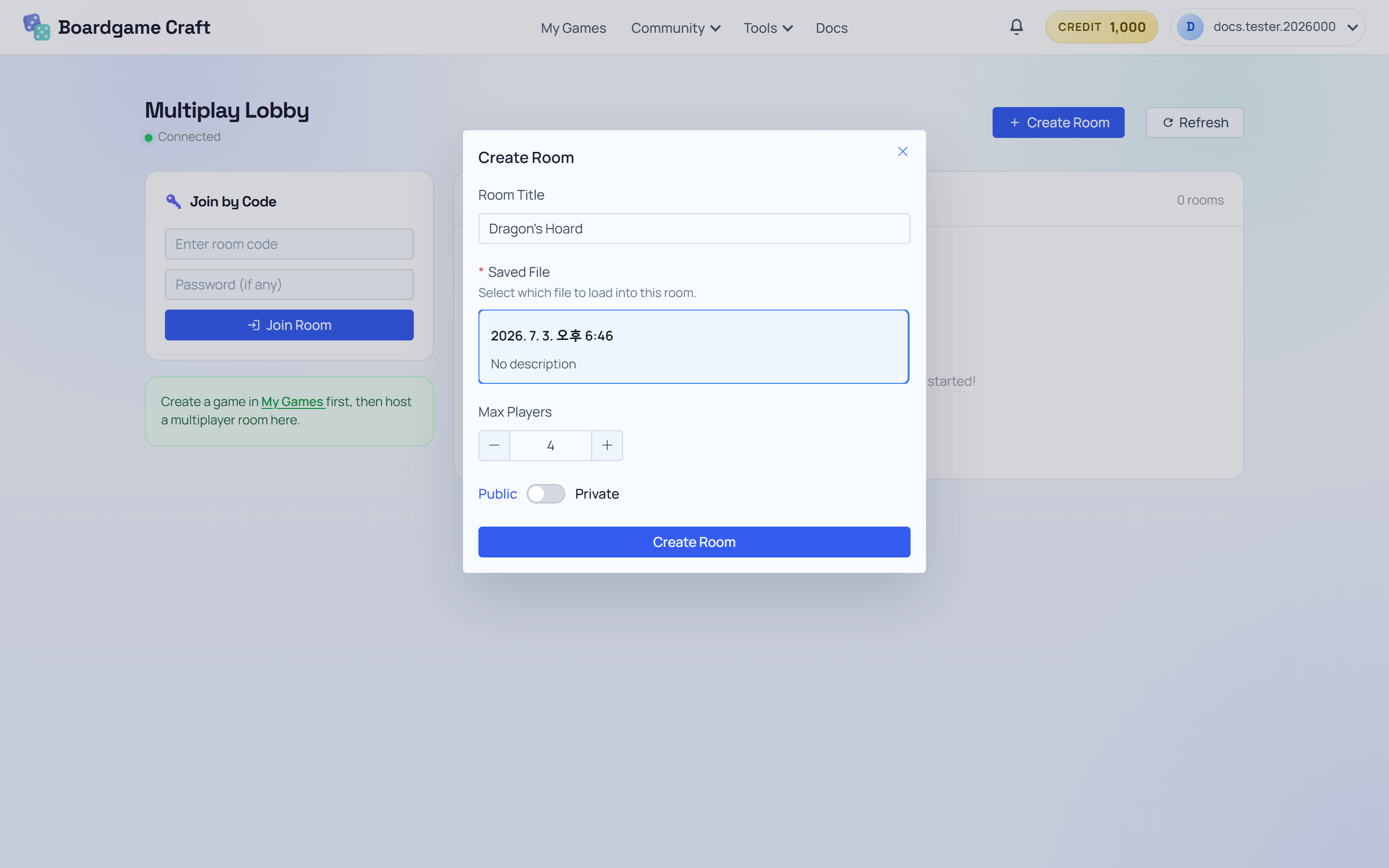Click the Join Room button
The image size is (1389, 868).
tap(289, 325)
